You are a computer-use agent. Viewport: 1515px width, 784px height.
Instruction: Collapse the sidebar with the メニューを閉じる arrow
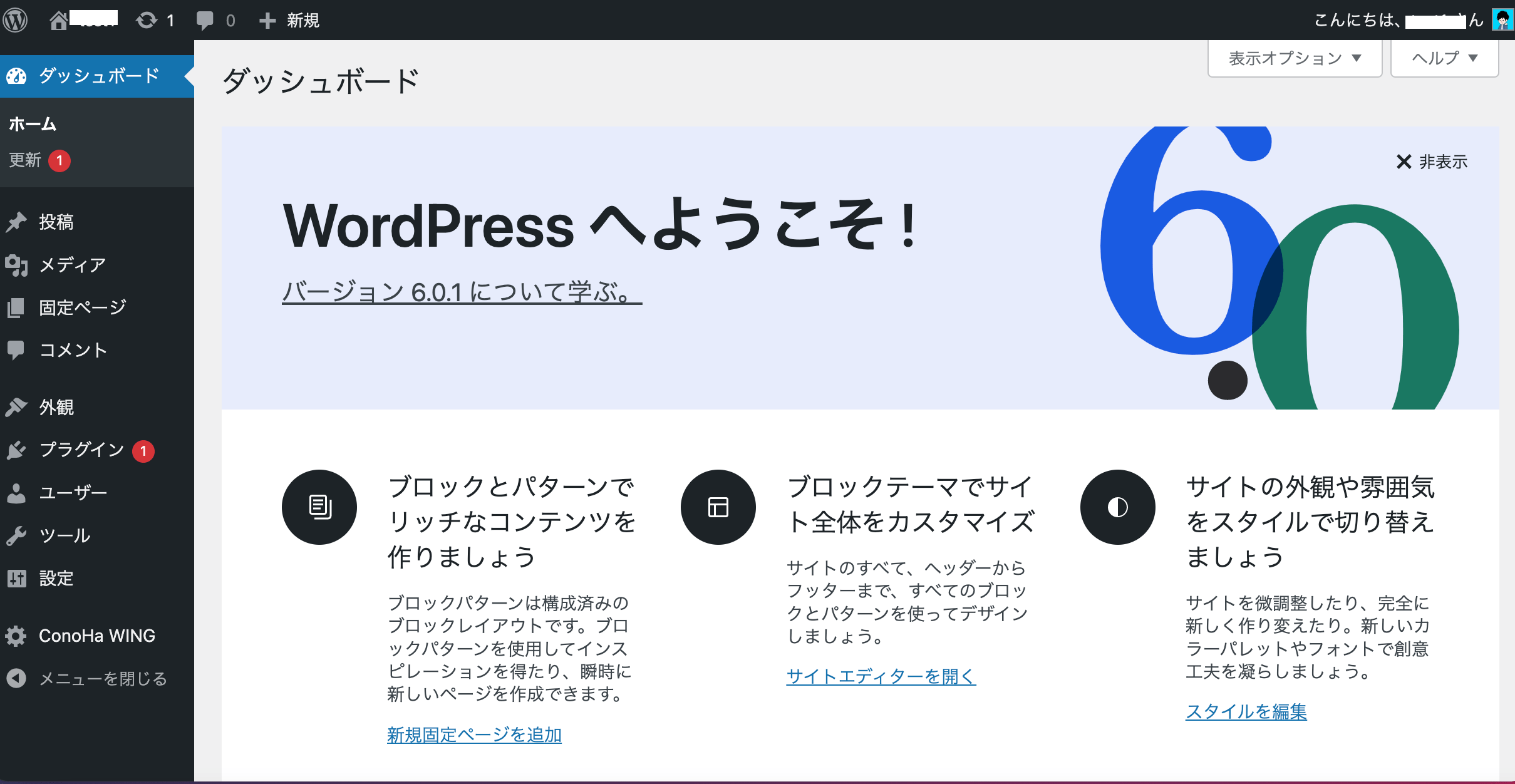16,678
